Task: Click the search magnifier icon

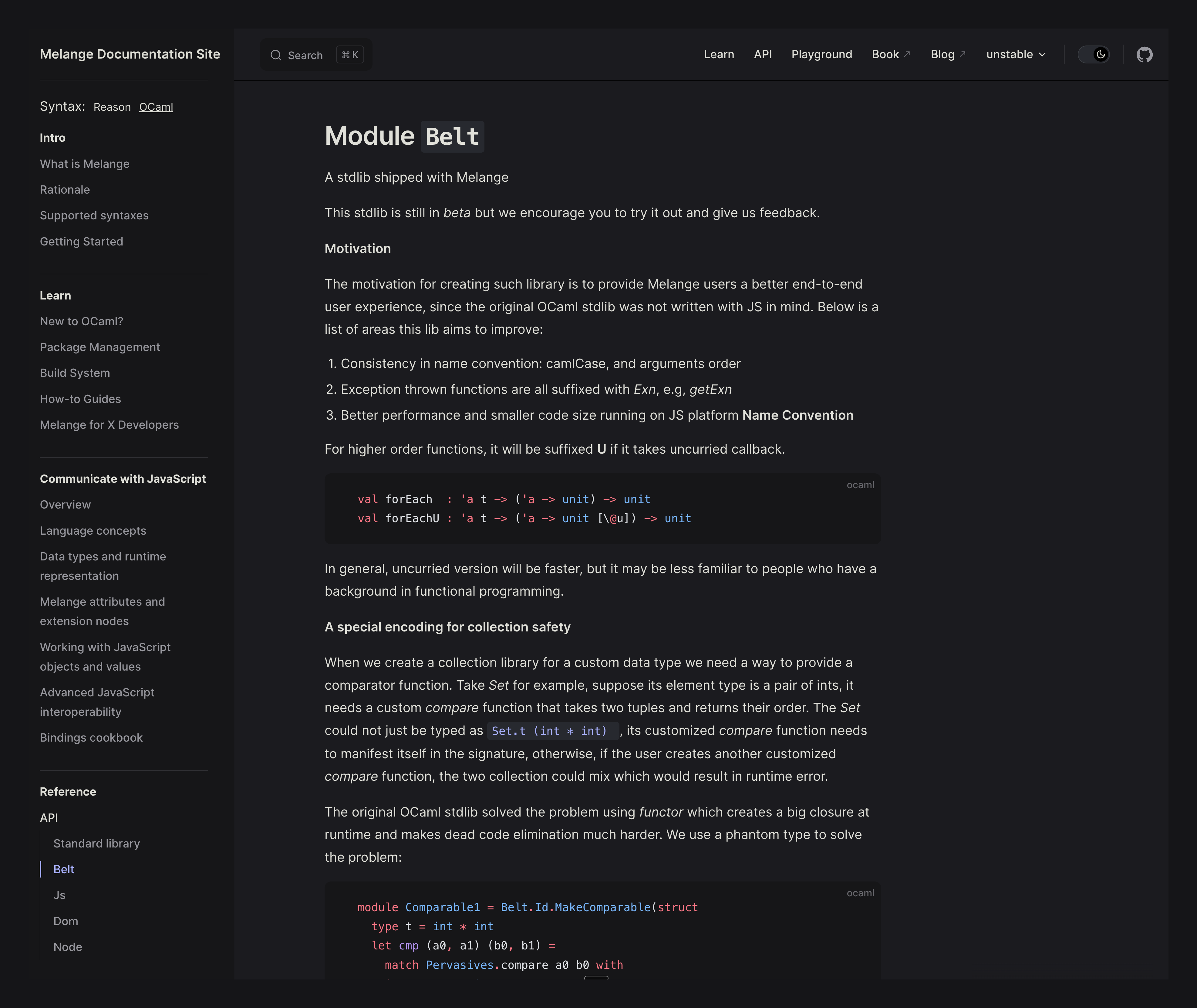Action: point(276,56)
